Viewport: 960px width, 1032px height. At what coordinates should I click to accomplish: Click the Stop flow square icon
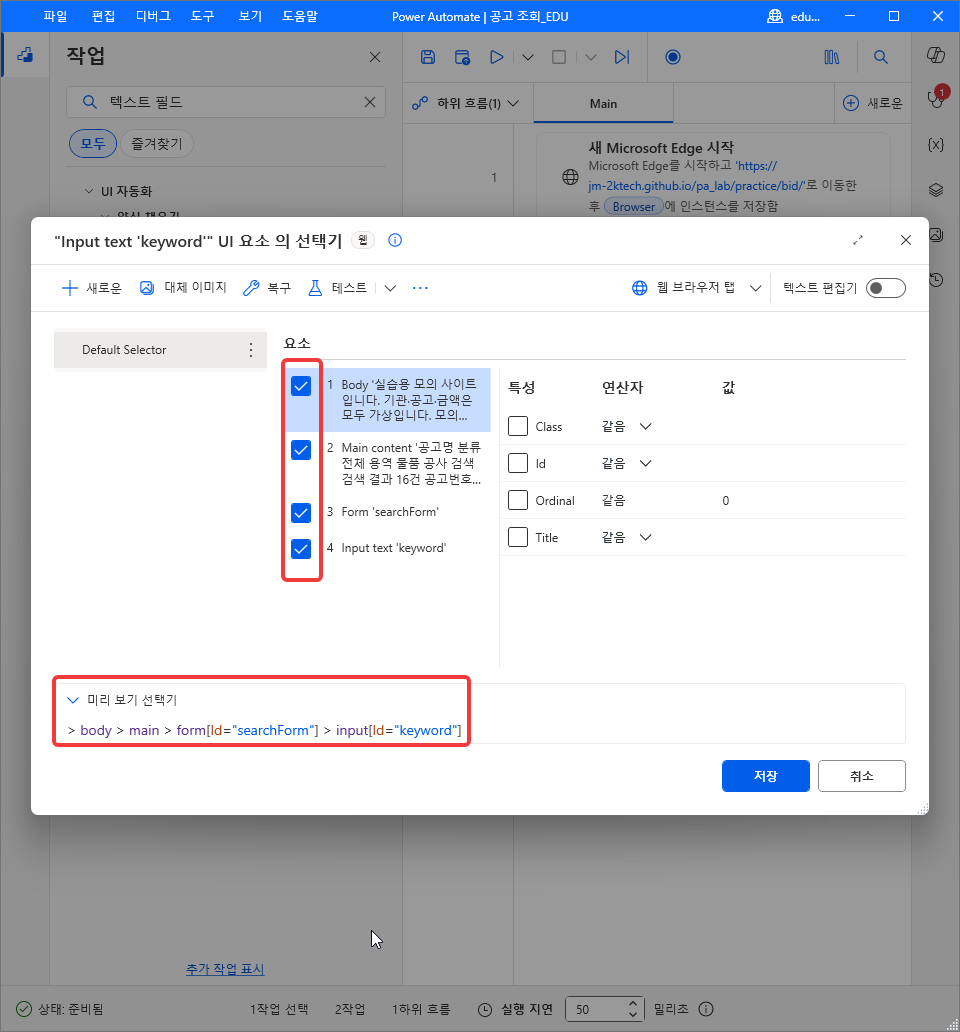click(x=559, y=57)
